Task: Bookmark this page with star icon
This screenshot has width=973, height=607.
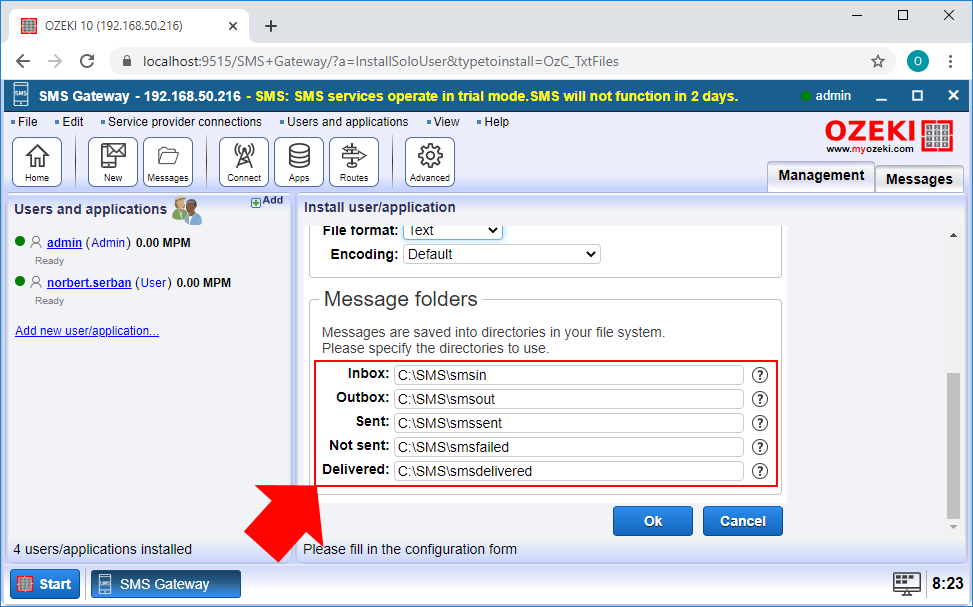Action: pyautogui.click(x=877, y=61)
